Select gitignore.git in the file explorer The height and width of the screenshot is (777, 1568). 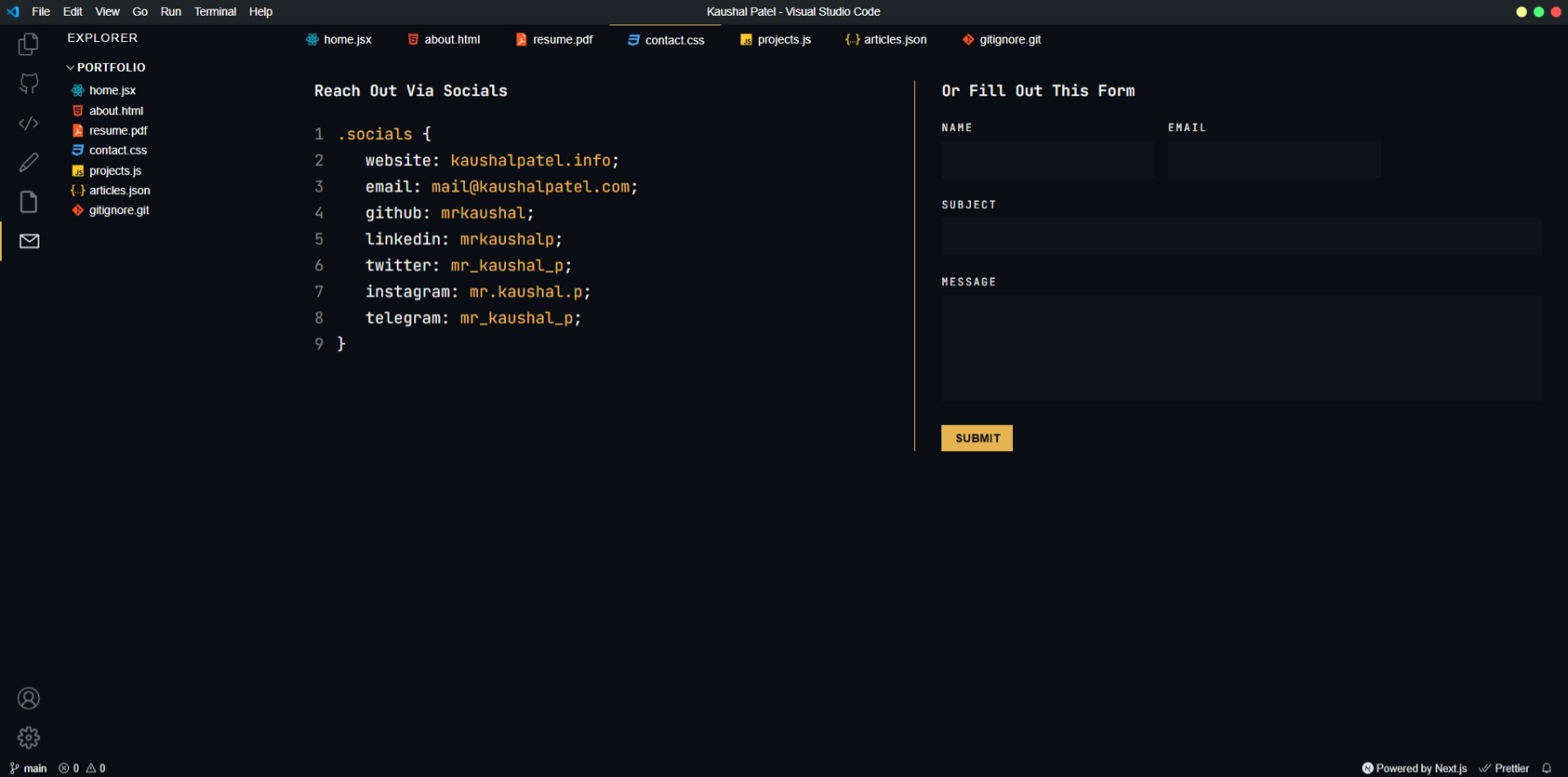coord(119,211)
